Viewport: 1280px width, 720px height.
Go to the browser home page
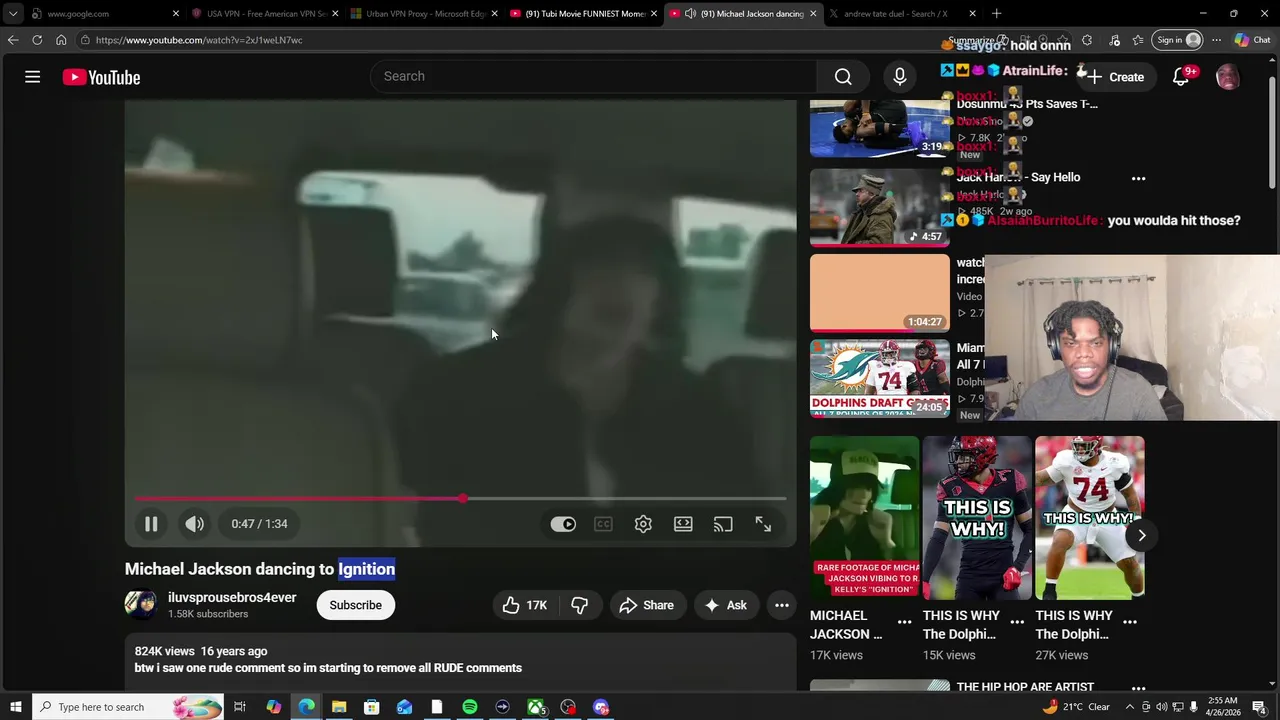click(61, 40)
